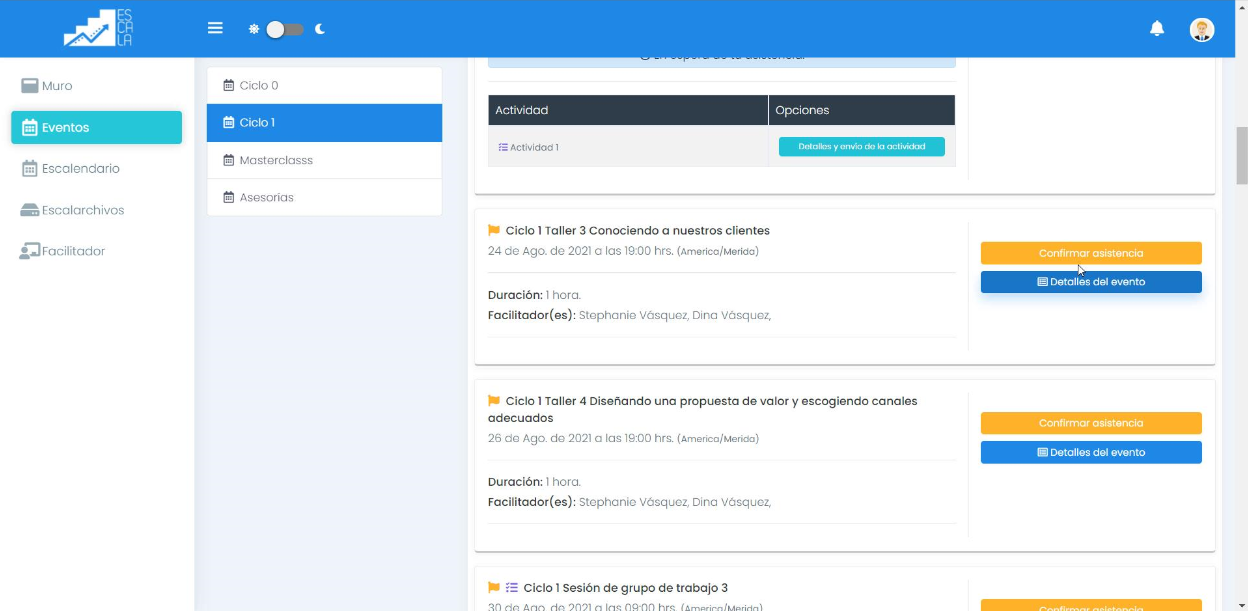This screenshot has width=1248, height=611.
Task: Click the flag icon beside Taller 3
Action: 494,231
